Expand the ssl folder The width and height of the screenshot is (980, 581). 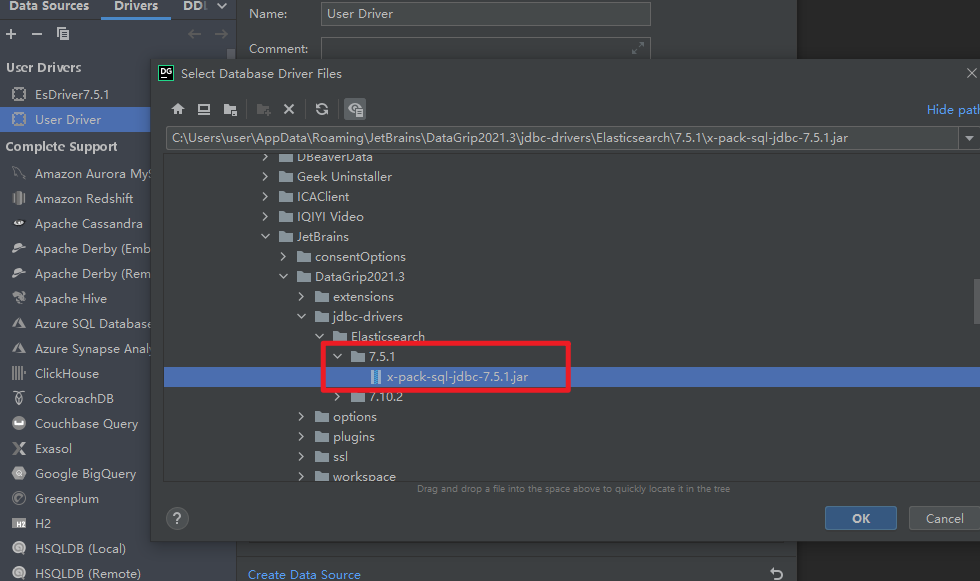coord(301,457)
